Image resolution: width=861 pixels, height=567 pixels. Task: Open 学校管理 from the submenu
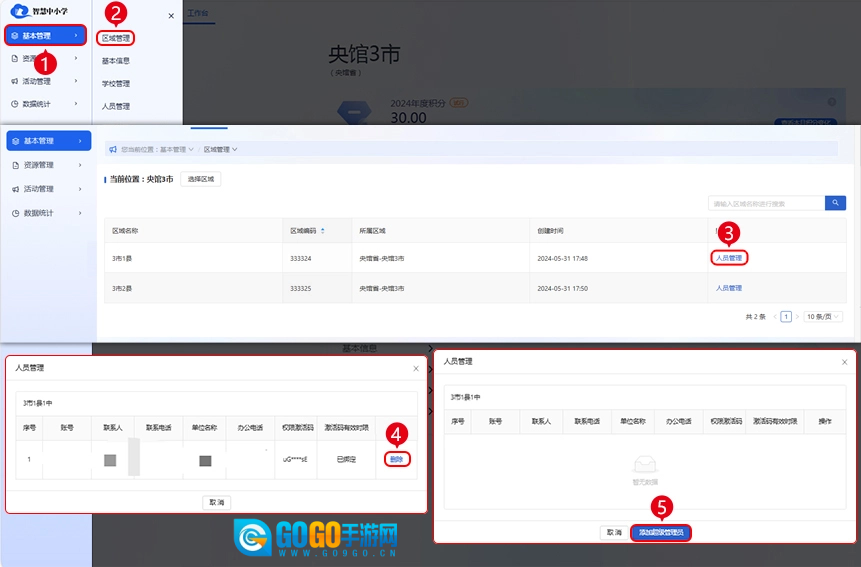click(x=116, y=84)
